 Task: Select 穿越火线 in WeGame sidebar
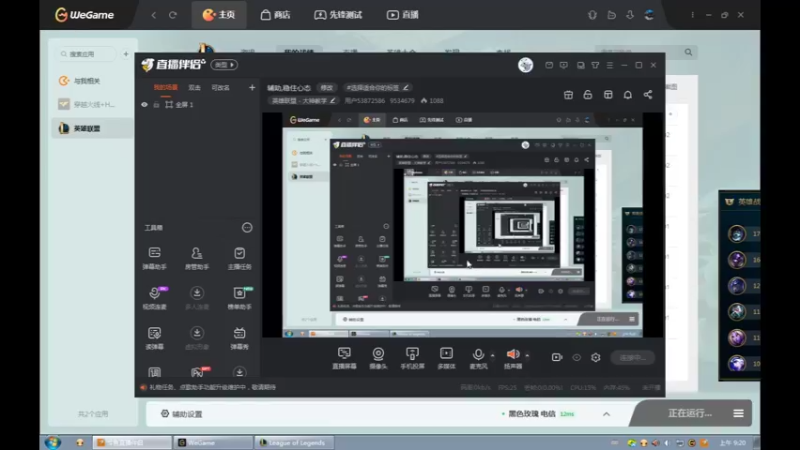click(x=93, y=105)
